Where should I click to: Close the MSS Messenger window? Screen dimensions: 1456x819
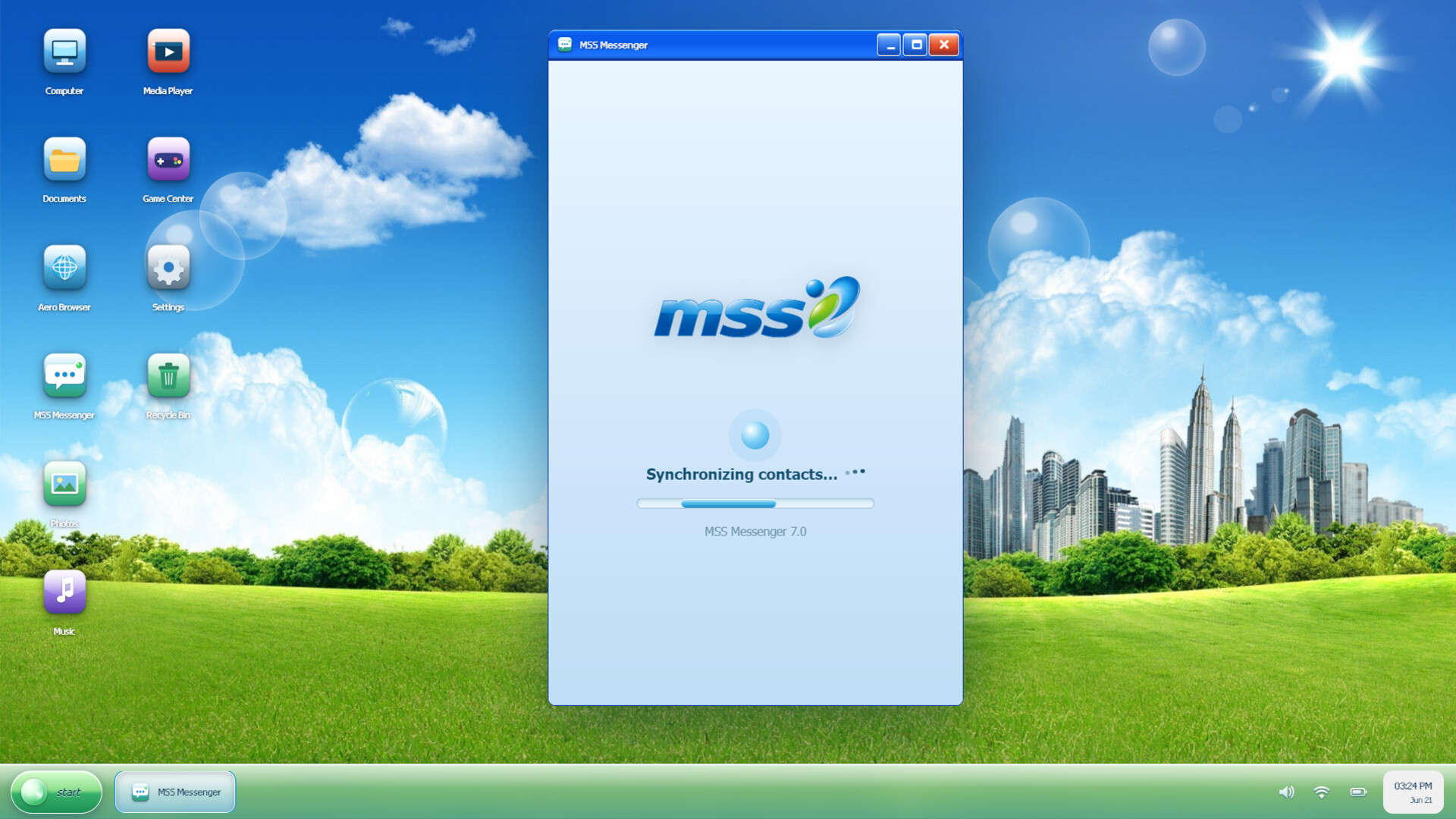point(944,45)
